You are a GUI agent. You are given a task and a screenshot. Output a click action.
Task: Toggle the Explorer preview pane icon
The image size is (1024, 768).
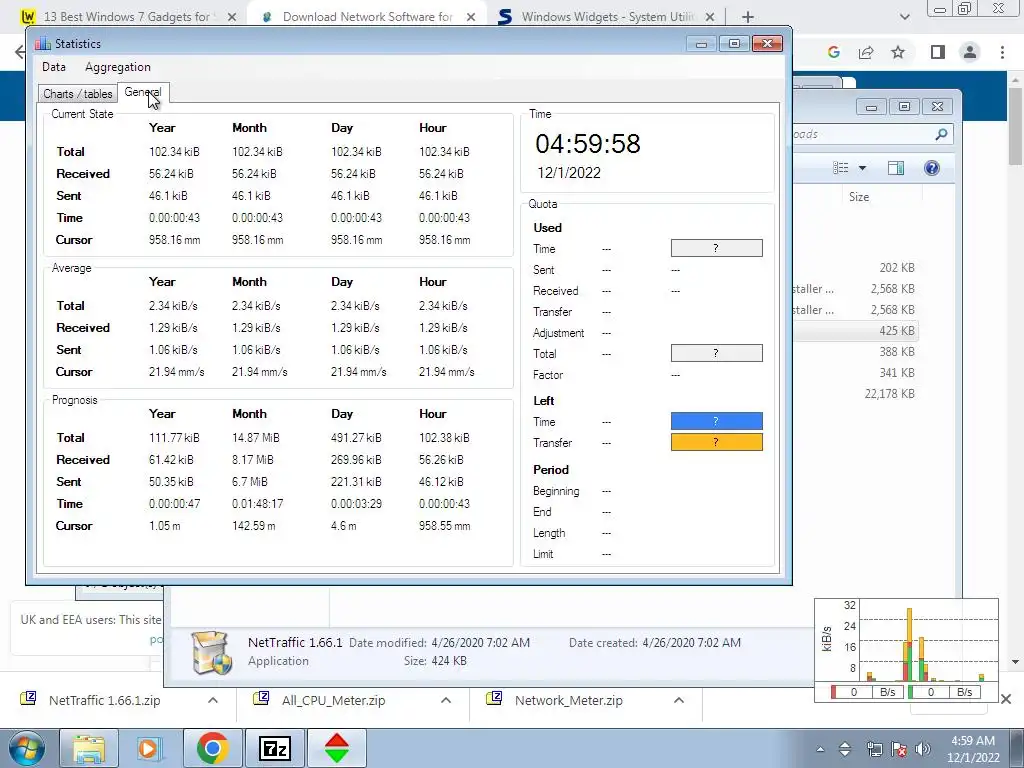[x=896, y=168]
